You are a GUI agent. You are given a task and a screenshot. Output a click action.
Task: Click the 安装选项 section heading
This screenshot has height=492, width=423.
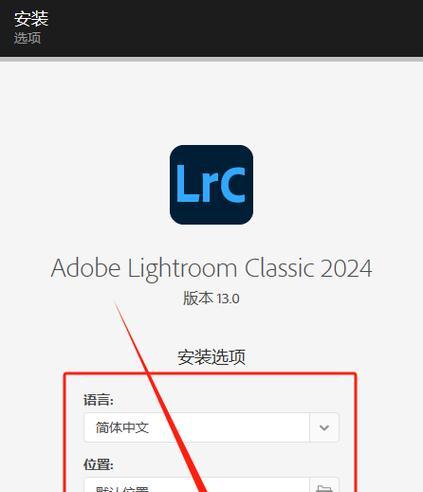tap(211, 357)
